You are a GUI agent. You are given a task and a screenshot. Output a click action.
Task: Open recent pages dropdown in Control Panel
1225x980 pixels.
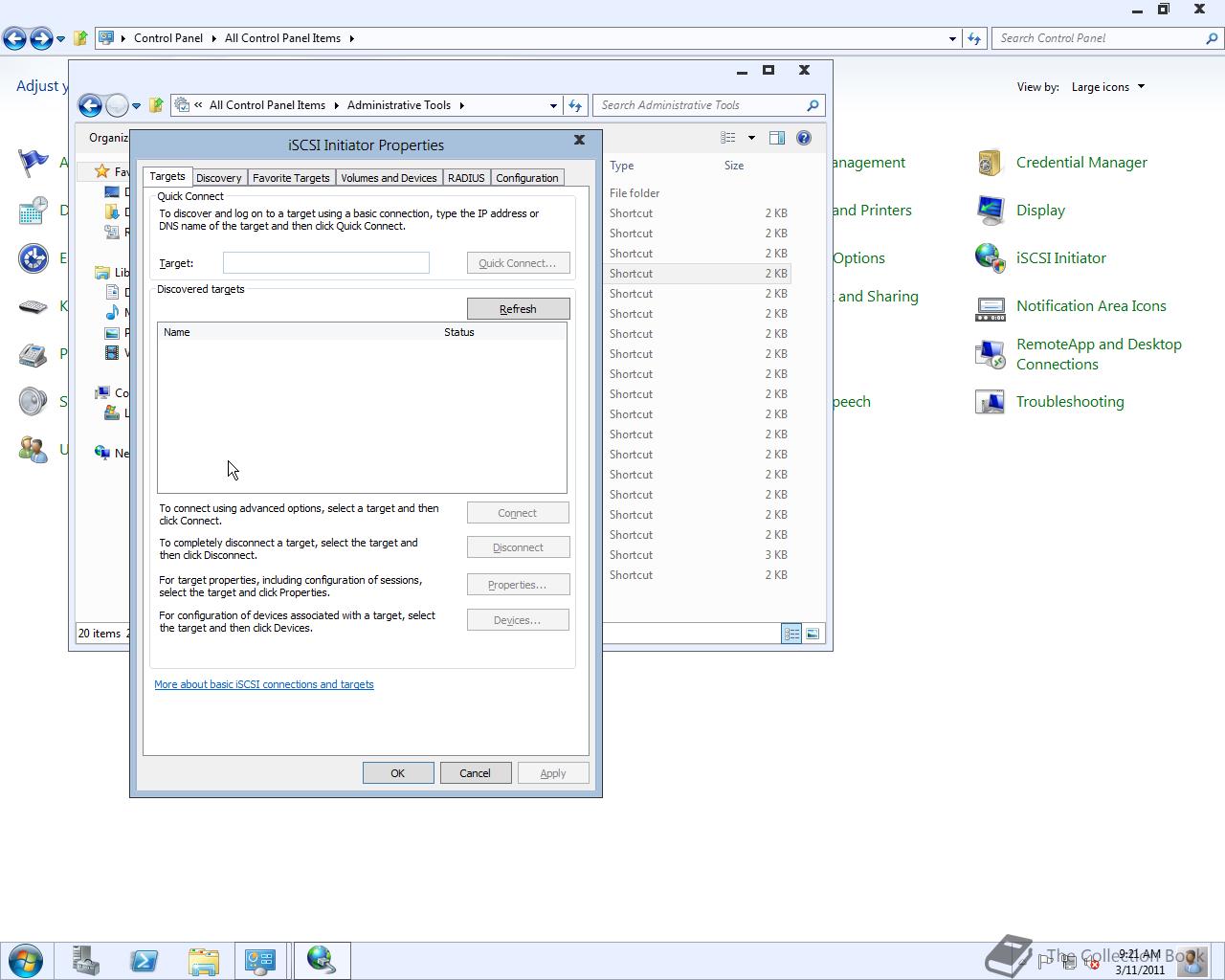[x=60, y=39]
